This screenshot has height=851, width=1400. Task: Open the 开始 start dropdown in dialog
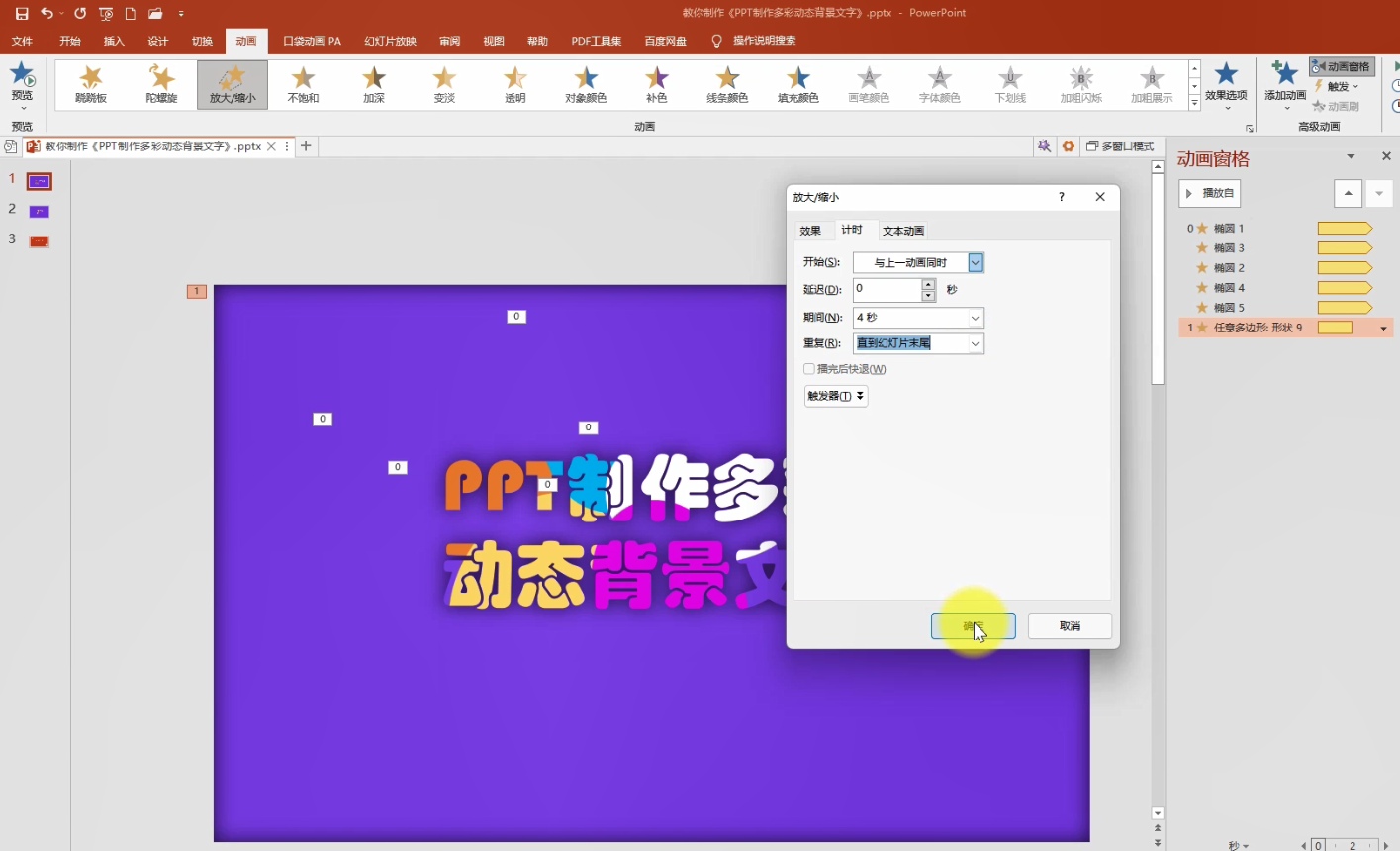click(976, 262)
